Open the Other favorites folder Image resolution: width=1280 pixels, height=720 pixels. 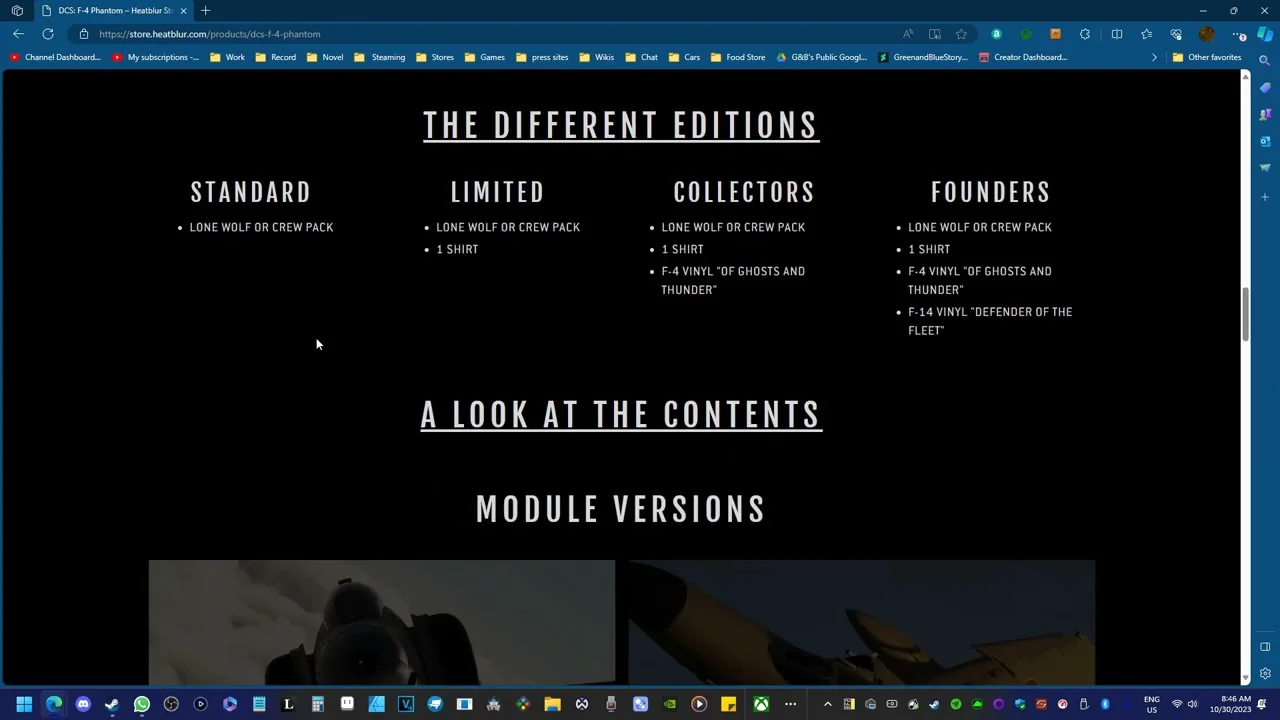tap(1207, 57)
